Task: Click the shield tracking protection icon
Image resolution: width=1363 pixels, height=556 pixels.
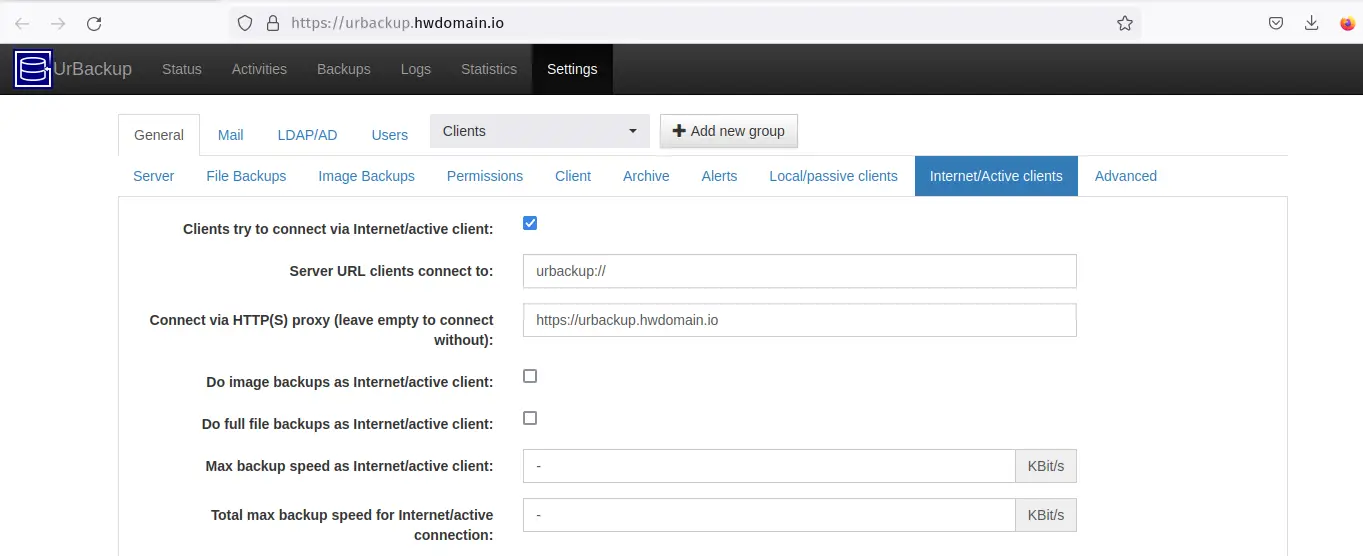Action: (x=245, y=23)
